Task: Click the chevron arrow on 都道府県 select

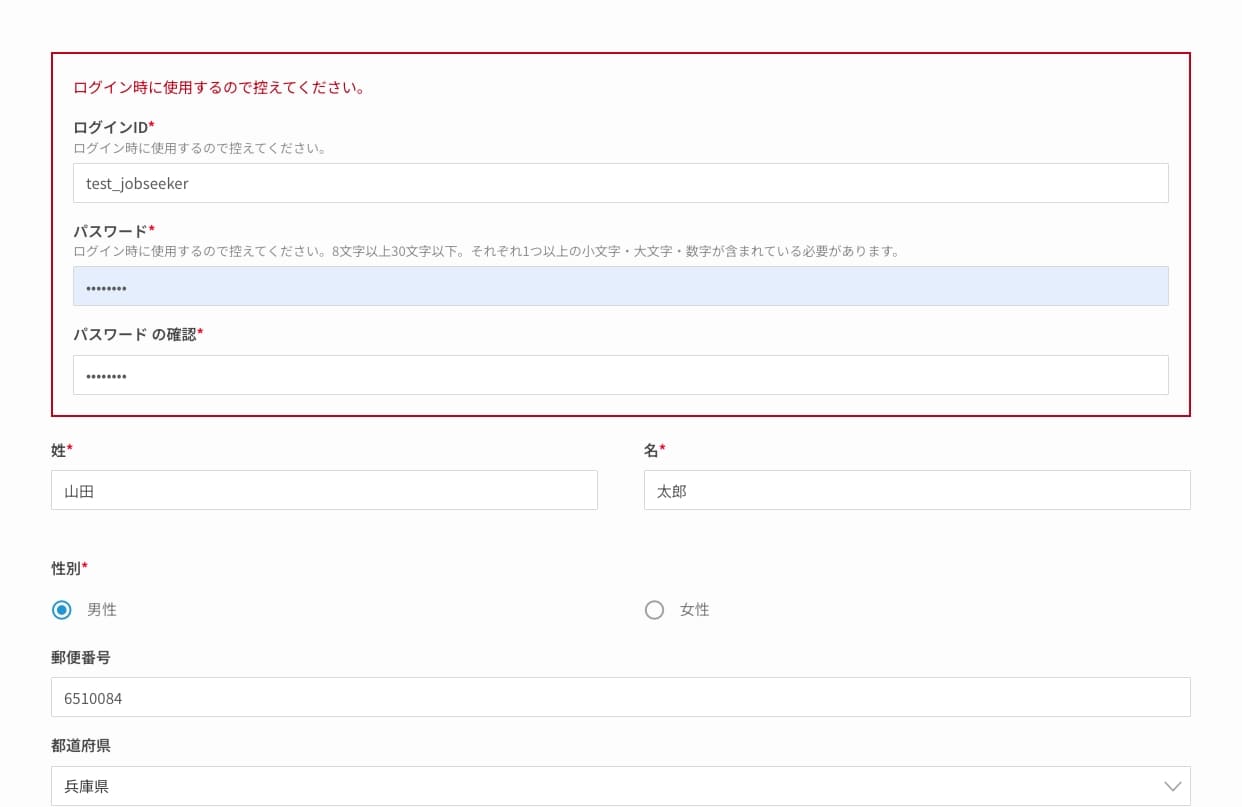Action: pos(1172,786)
